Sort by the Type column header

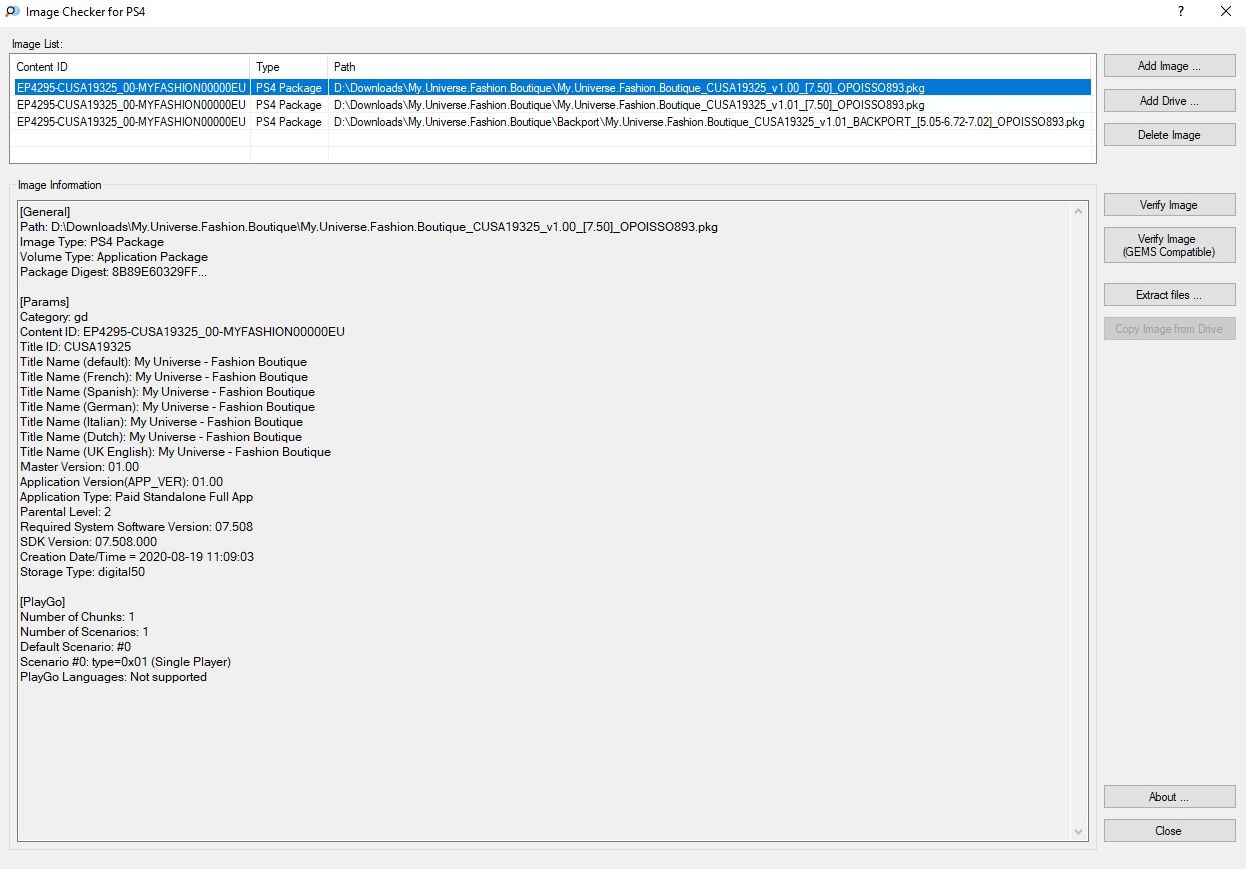click(x=289, y=67)
